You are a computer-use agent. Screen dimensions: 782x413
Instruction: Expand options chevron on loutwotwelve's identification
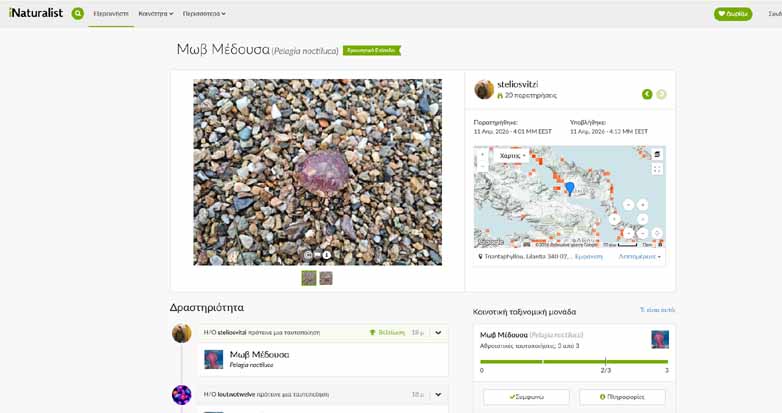pos(438,394)
